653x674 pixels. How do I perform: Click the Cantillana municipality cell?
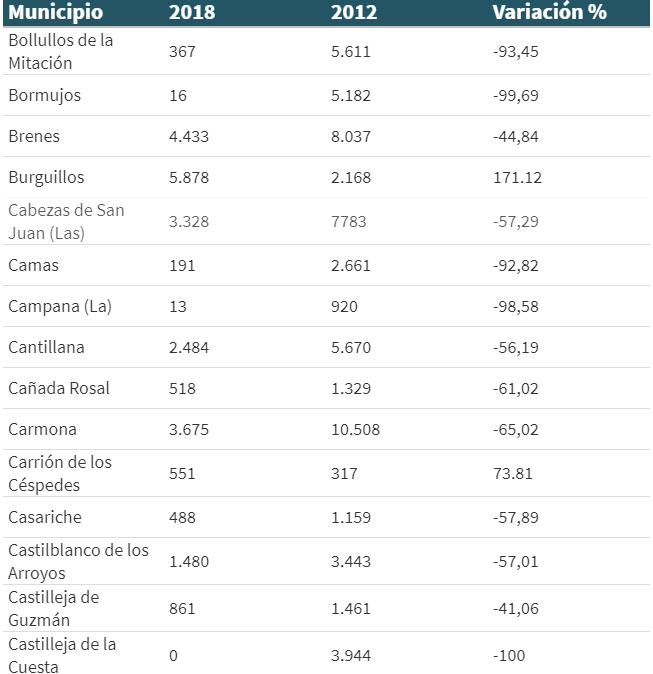[x=46, y=348]
